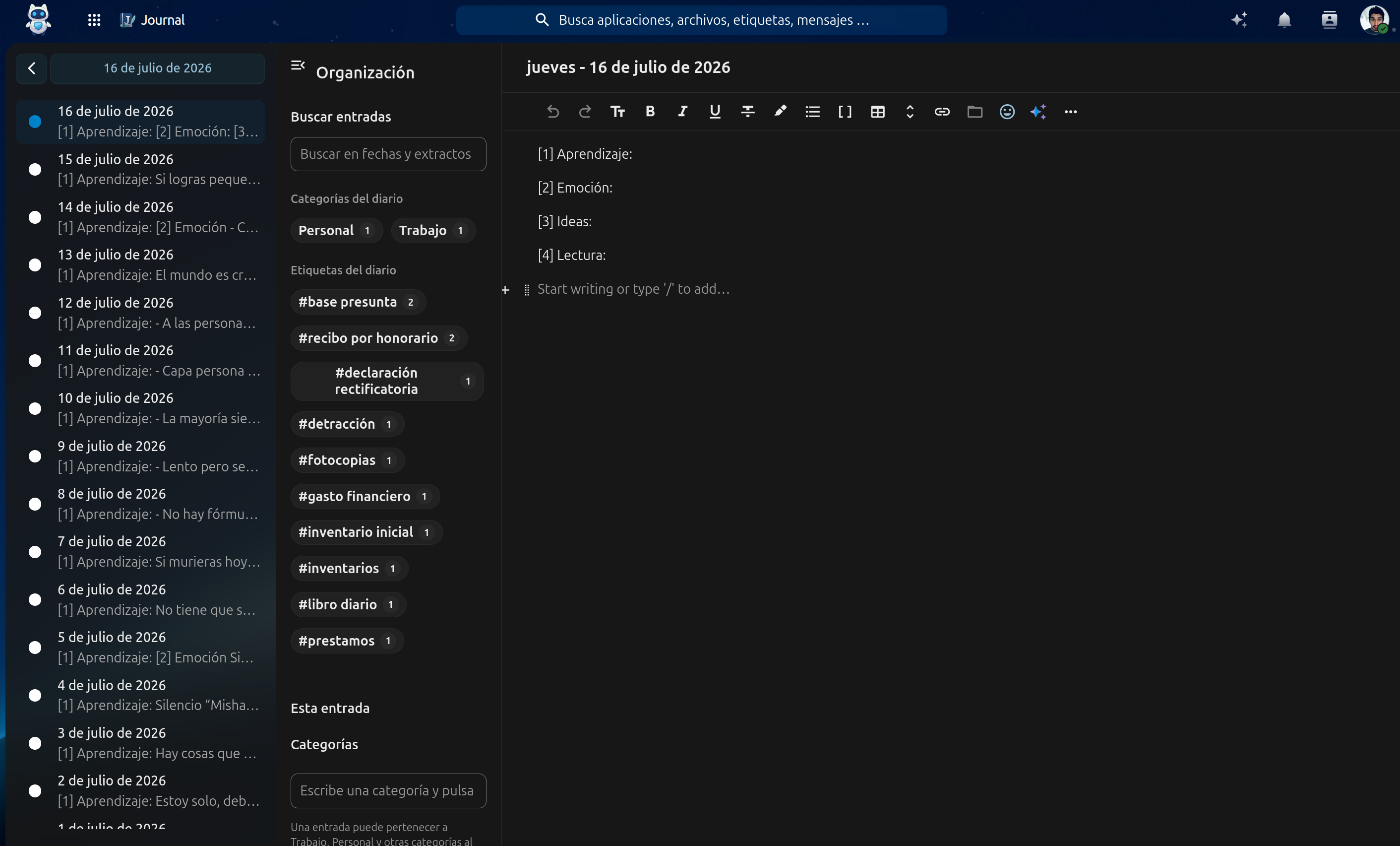Screen dimensions: 1400x846
Task: Click the undo icon in editor toolbar
Action: point(552,112)
